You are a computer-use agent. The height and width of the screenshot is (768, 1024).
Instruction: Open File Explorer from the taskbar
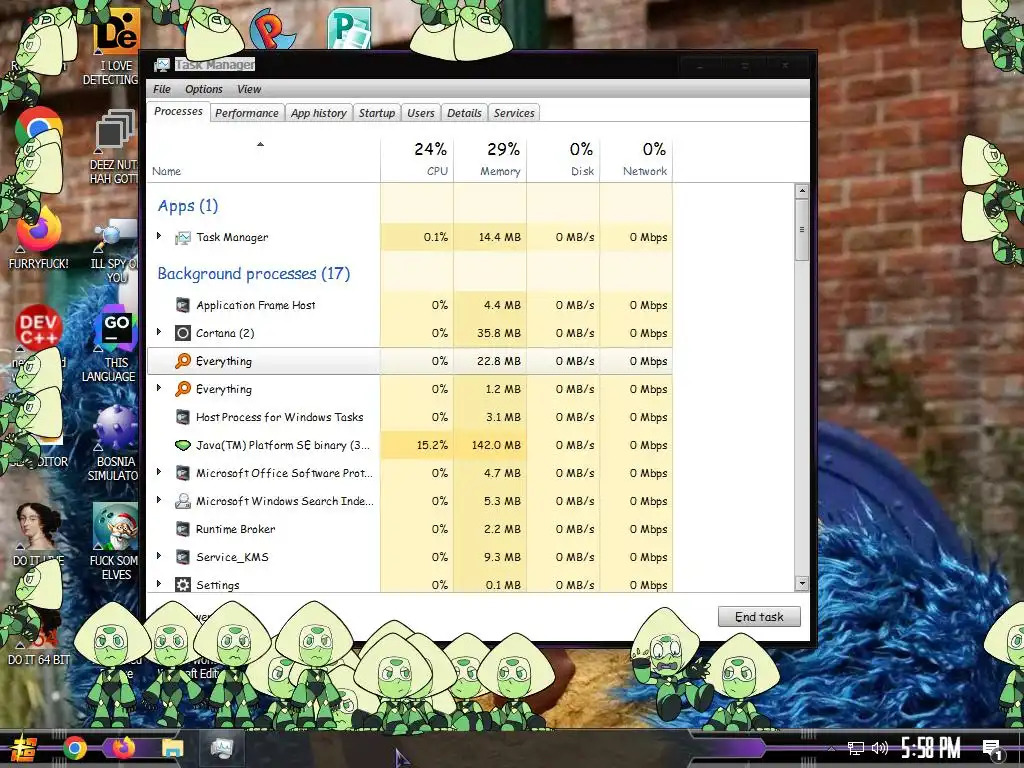173,748
